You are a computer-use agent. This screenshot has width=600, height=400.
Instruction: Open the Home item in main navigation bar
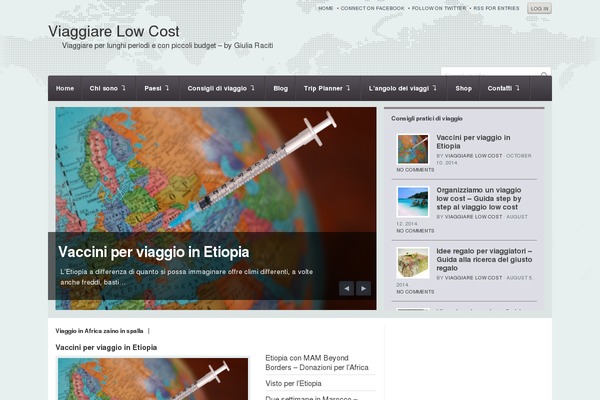coord(65,88)
